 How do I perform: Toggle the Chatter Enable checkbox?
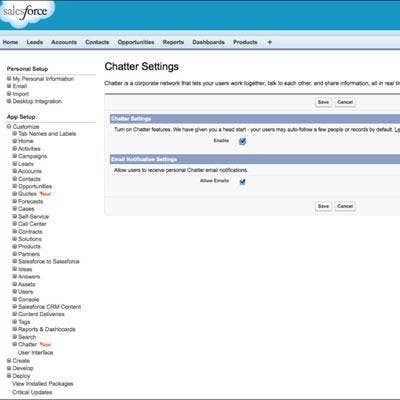pyautogui.click(x=242, y=141)
